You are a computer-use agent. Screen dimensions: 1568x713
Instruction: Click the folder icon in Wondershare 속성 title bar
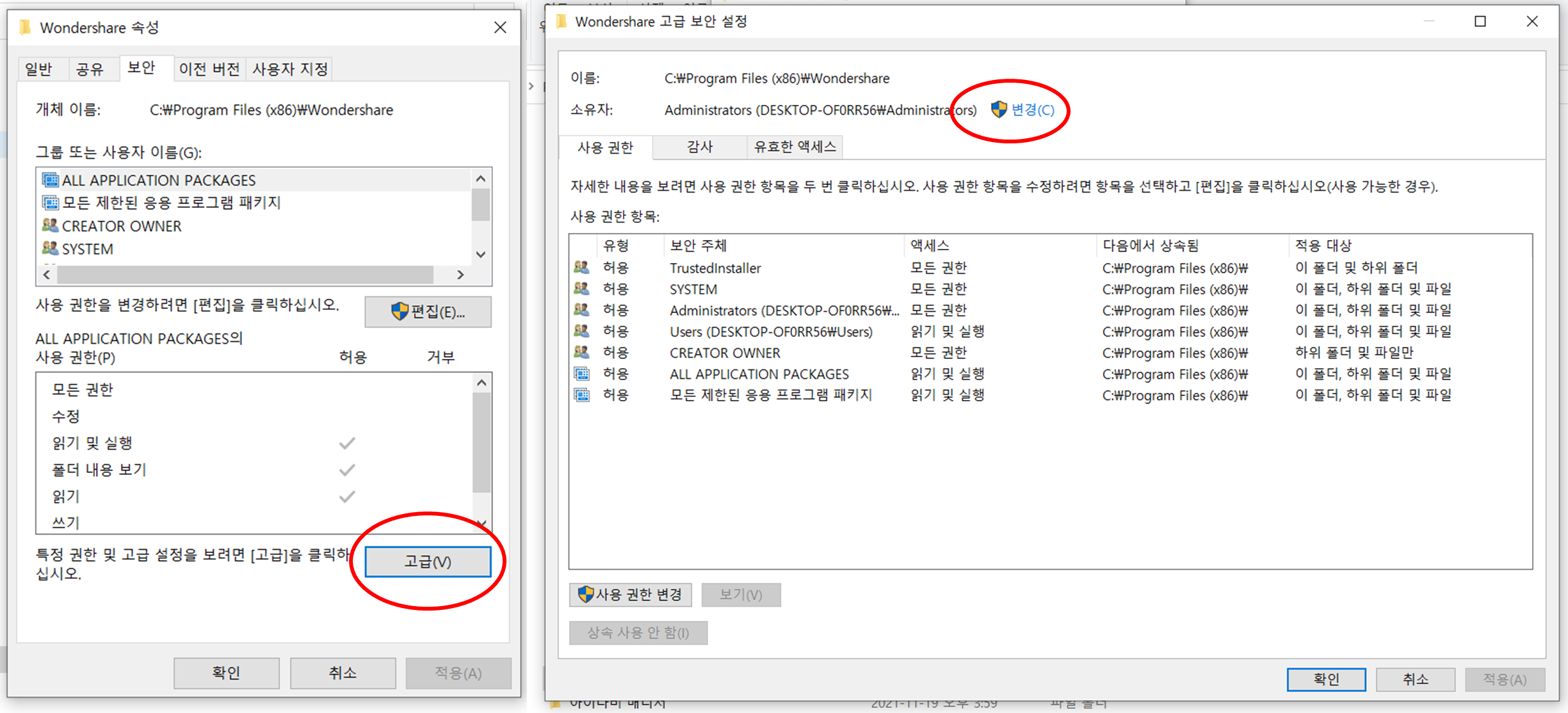[25, 28]
